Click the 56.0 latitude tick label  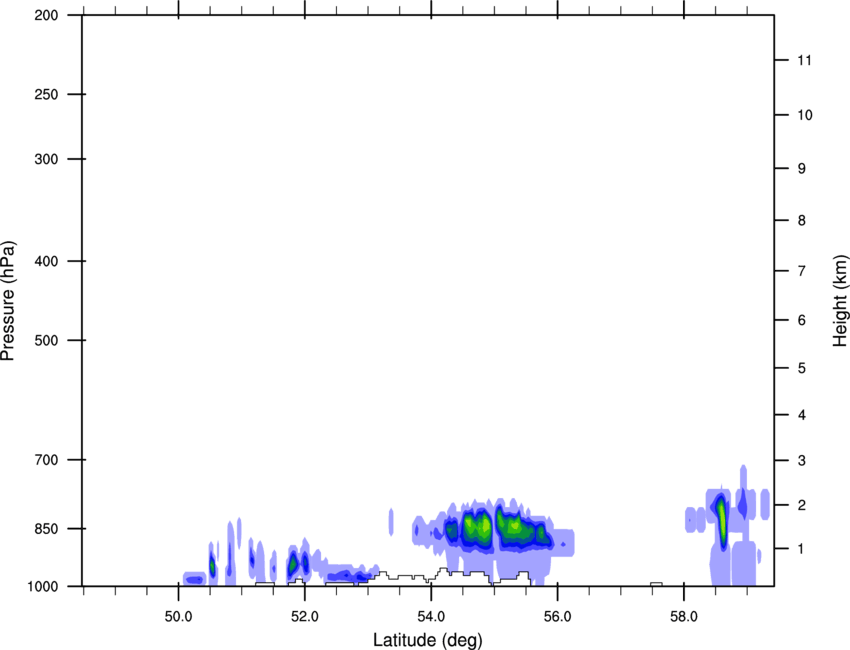pyautogui.click(x=557, y=616)
